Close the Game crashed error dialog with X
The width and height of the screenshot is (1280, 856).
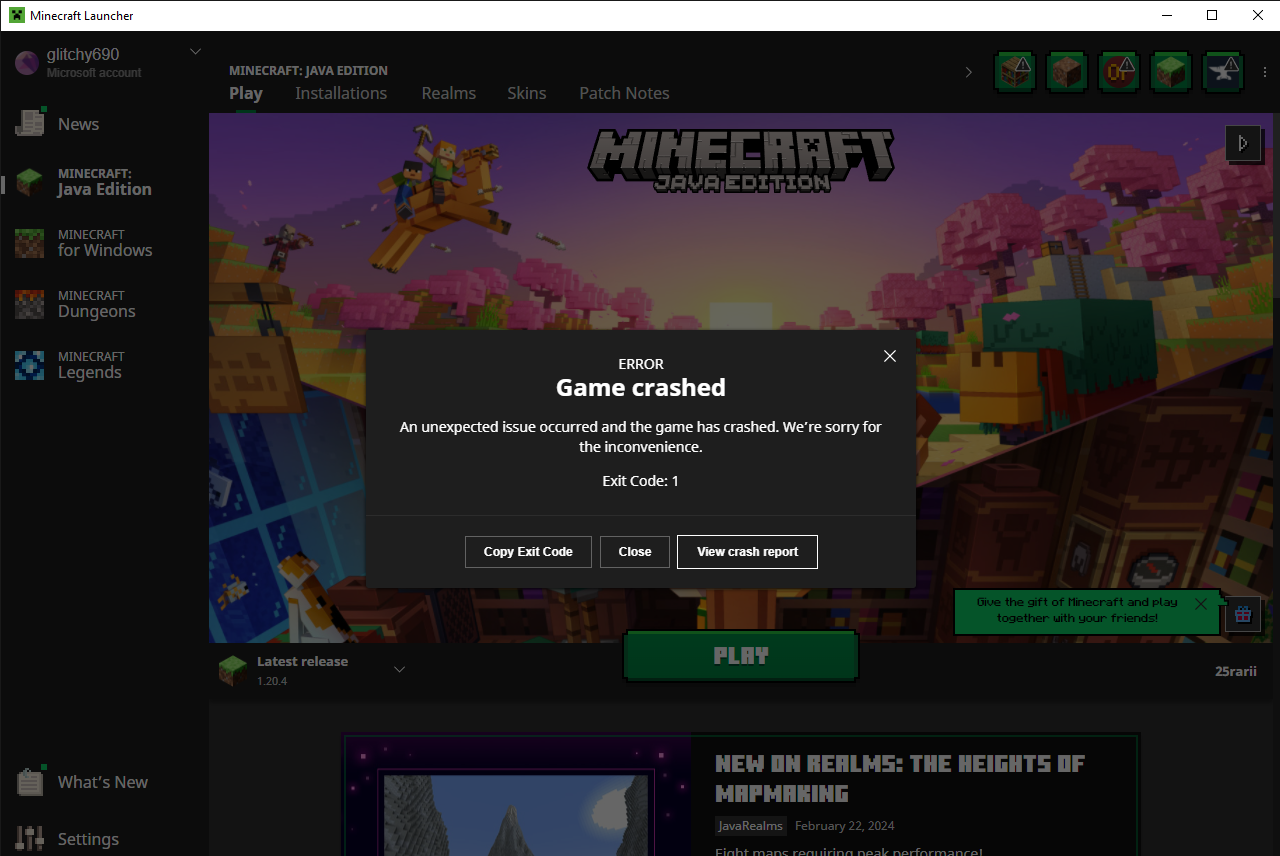coord(890,356)
